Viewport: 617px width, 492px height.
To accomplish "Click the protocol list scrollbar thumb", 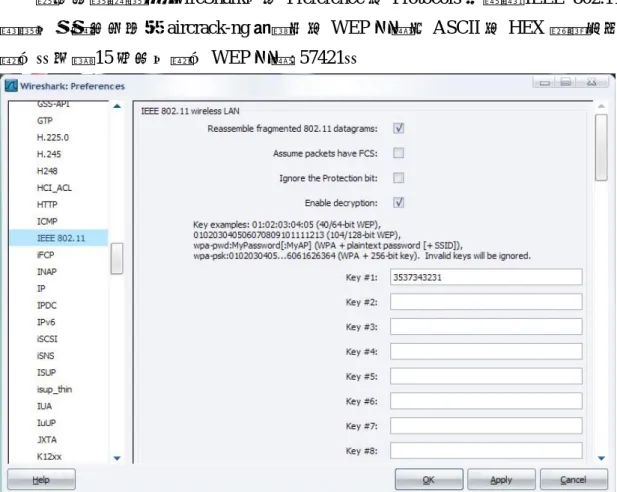I will pos(117,258).
